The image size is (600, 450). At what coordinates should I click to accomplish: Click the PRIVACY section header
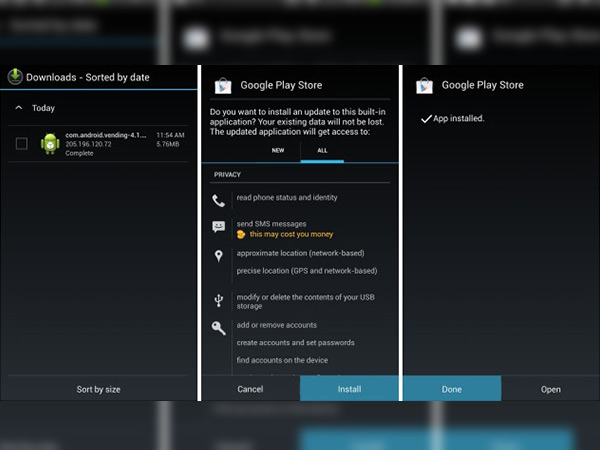[x=227, y=174]
